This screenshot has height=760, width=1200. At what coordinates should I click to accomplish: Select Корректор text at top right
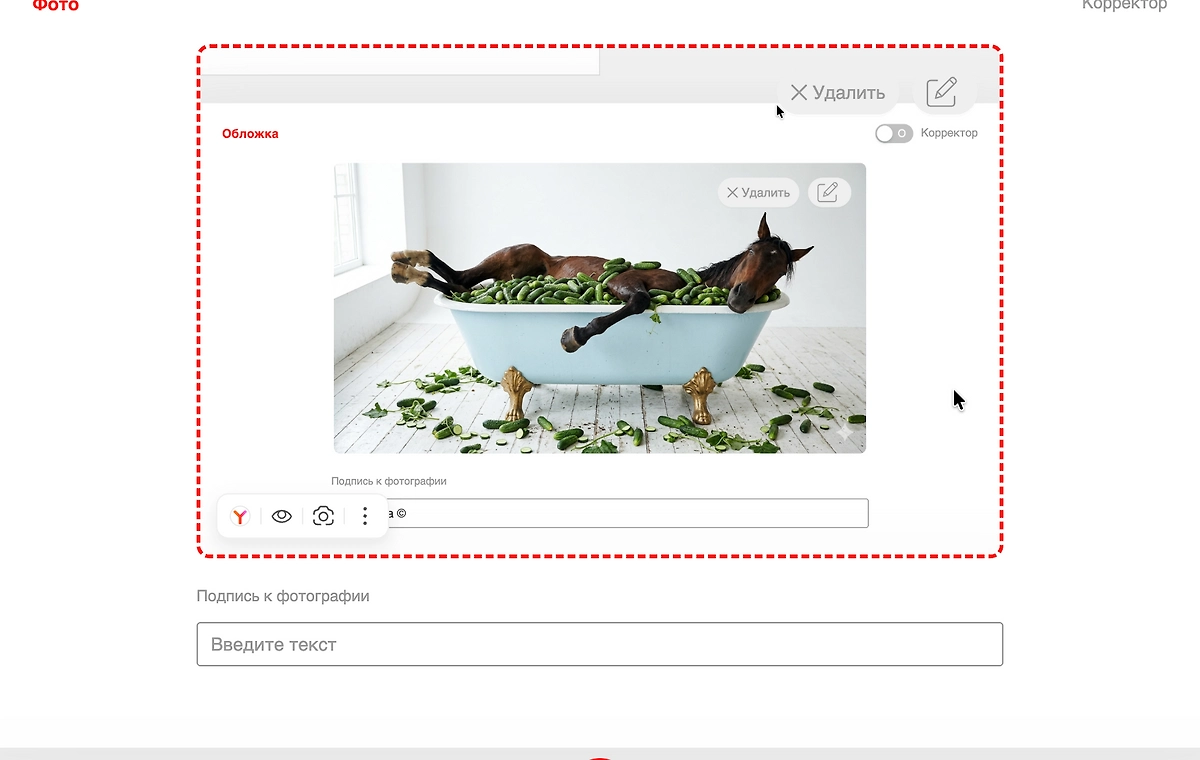coord(1124,5)
